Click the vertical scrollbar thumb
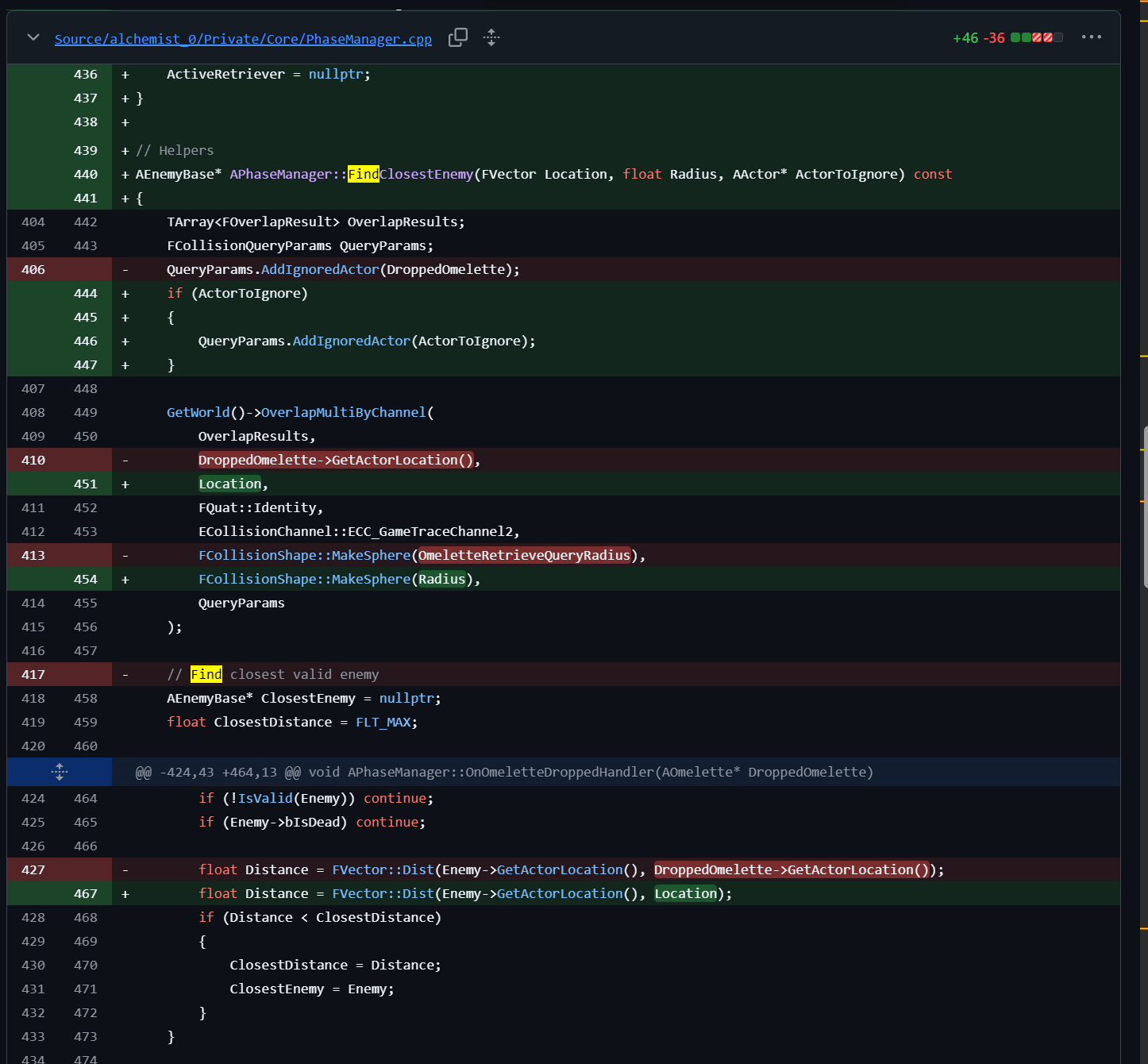This screenshot has width=1148, height=1064. click(x=1145, y=507)
